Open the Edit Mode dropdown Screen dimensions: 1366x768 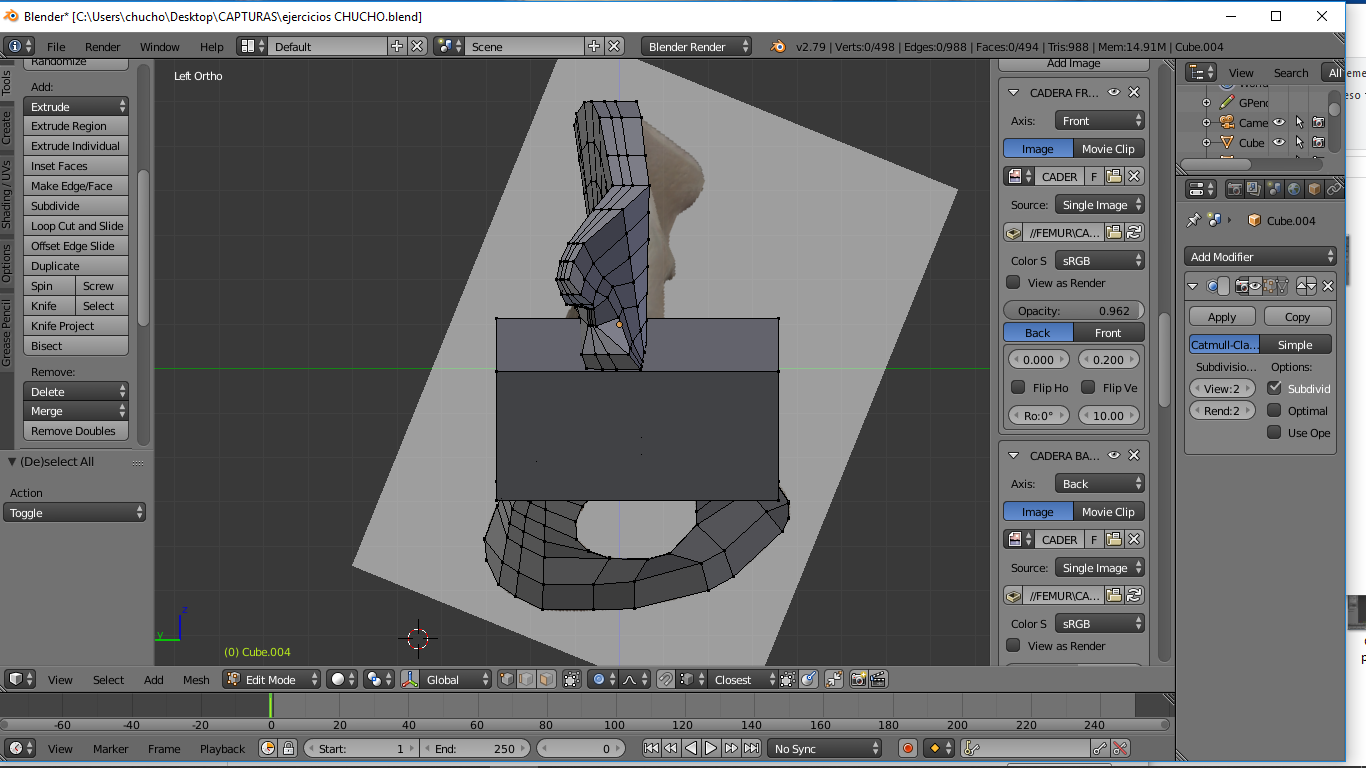point(271,679)
